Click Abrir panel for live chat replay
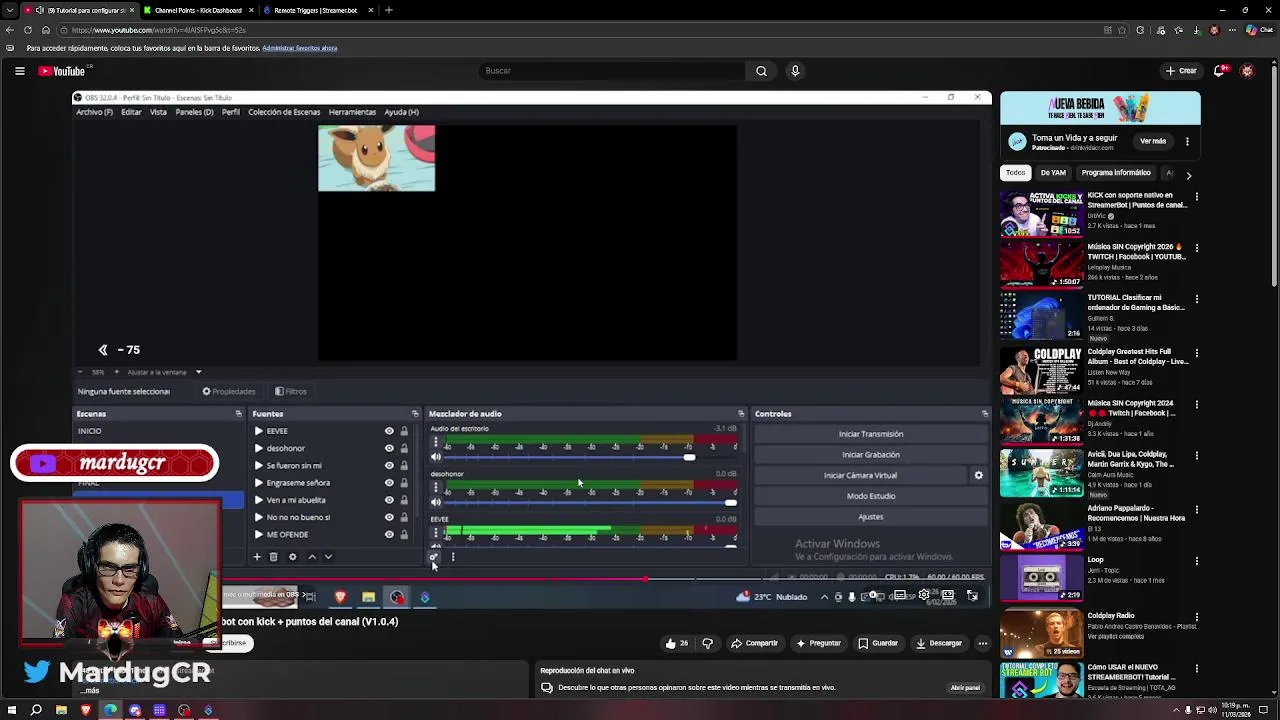This screenshot has width=1280, height=720. point(965,688)
